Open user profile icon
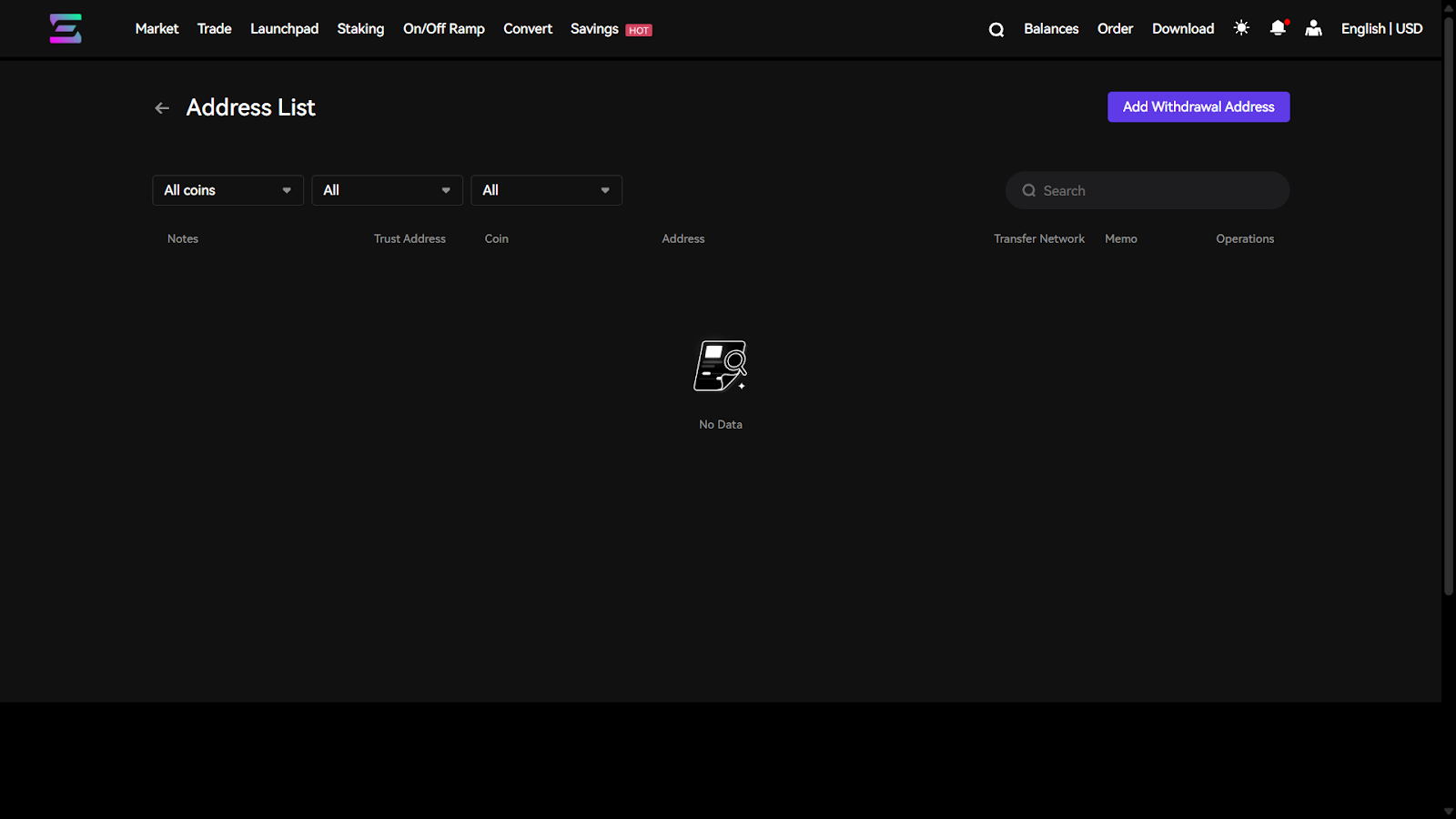Image resolution: width=1456 pixels, height=819 pixels. pos(1313,28)
